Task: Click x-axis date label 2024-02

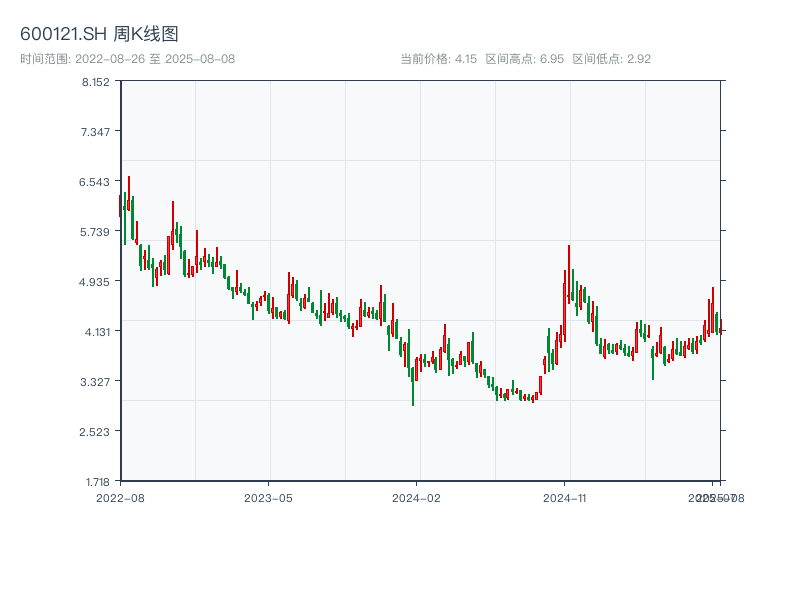Action: pyautogui.click(x=416, y=498)
